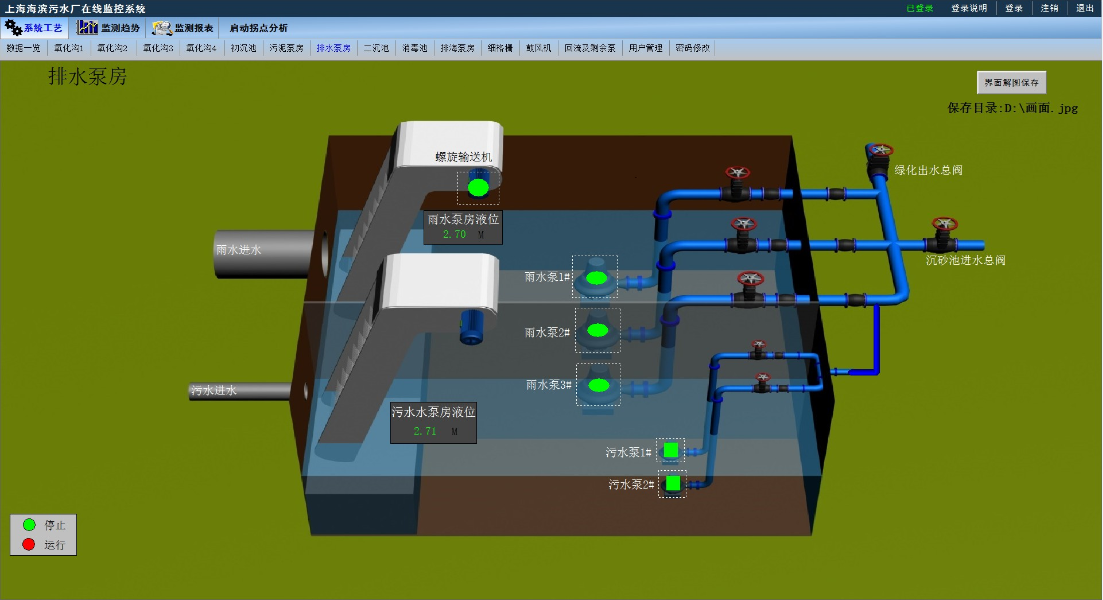Click the 注销 link in the header
The height and width of the screenshot is (600, 1103).
click(x=1049, y=8)
